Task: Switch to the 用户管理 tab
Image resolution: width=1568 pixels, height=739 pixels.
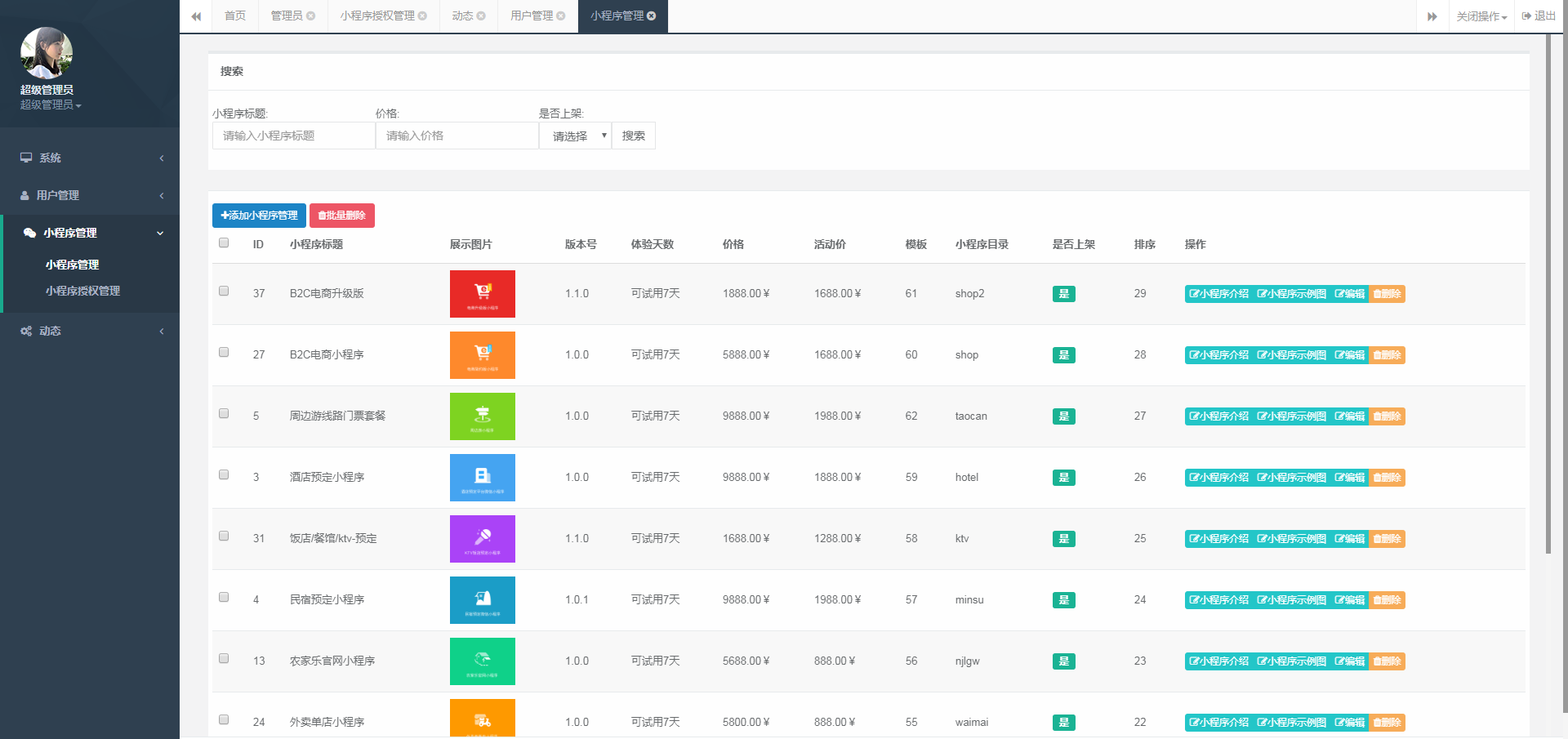Action: pyautogui.click(x=532, y=16)
